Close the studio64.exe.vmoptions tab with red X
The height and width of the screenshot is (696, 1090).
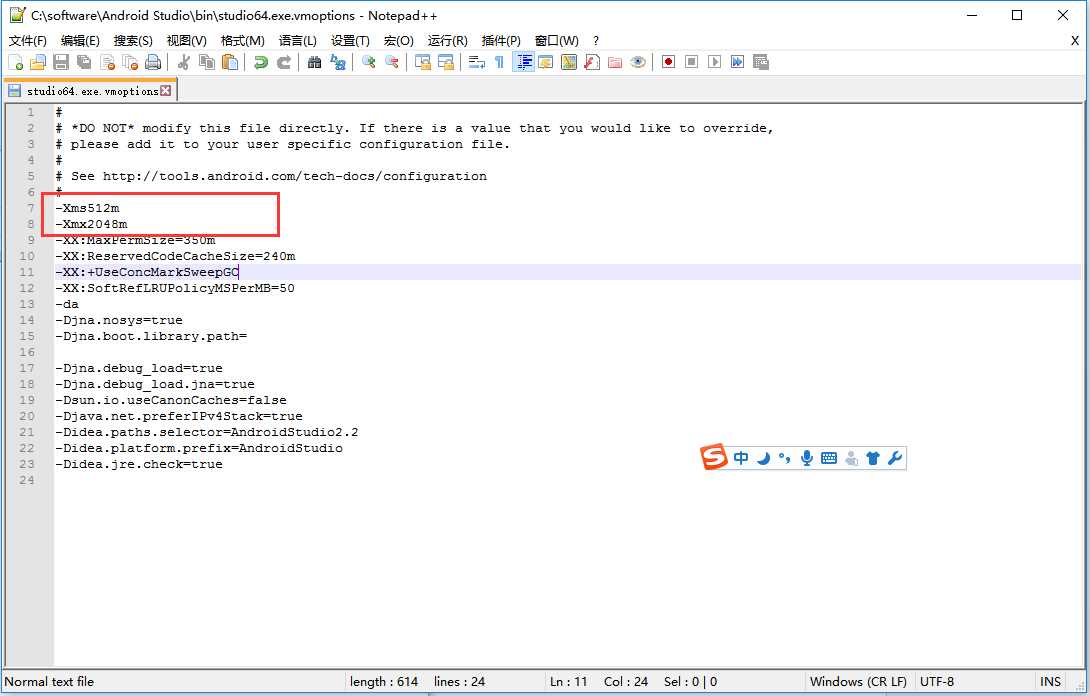[165, 90]
